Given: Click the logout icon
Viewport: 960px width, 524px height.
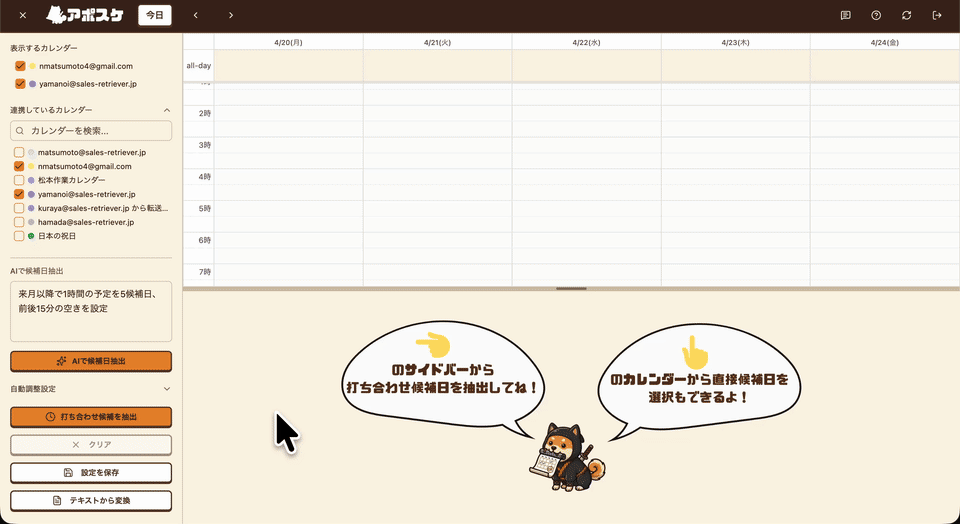Looking at the screenshot, I should (937, 15).
